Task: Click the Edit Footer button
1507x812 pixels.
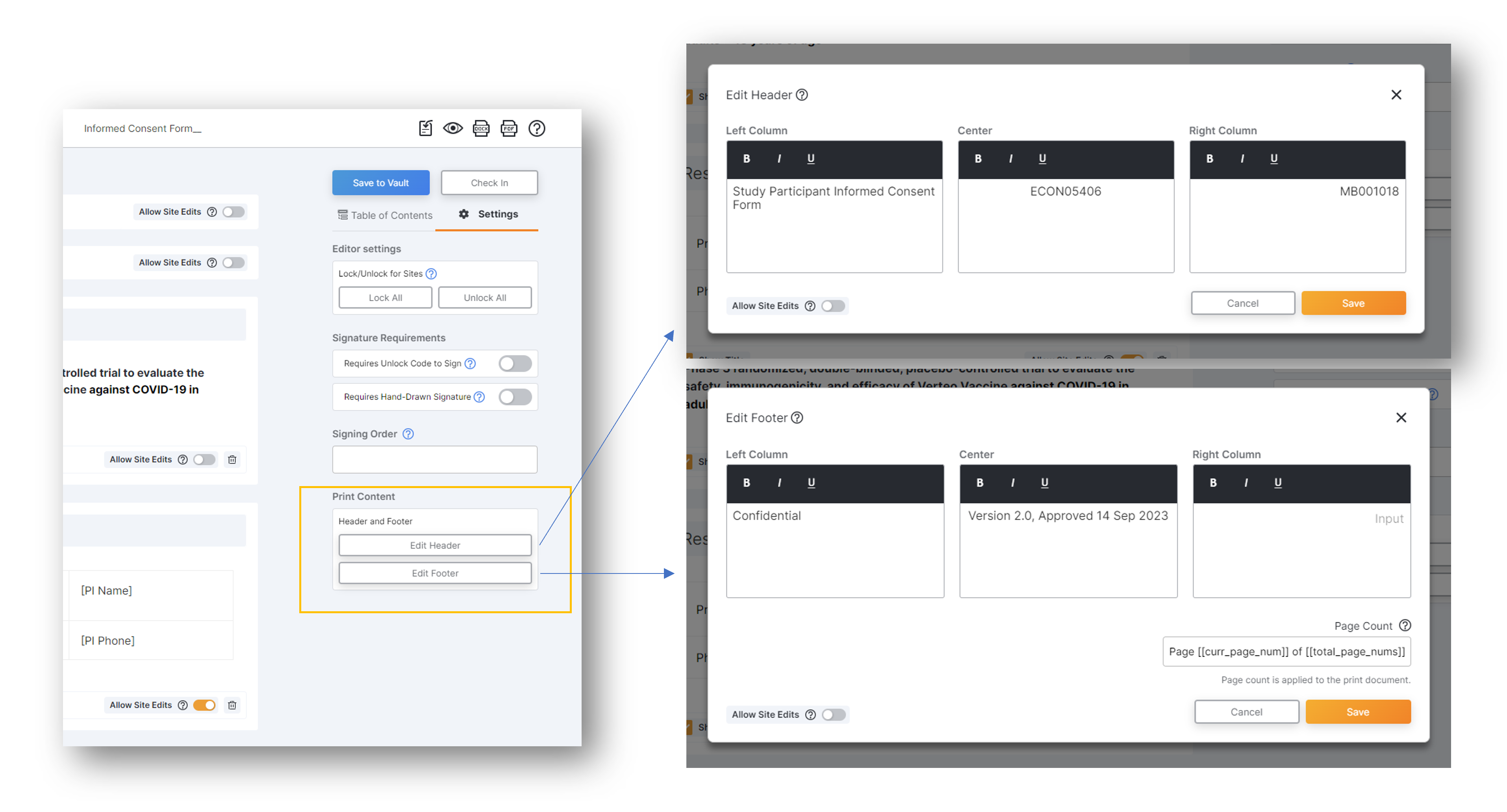Action: pos(435,573)
